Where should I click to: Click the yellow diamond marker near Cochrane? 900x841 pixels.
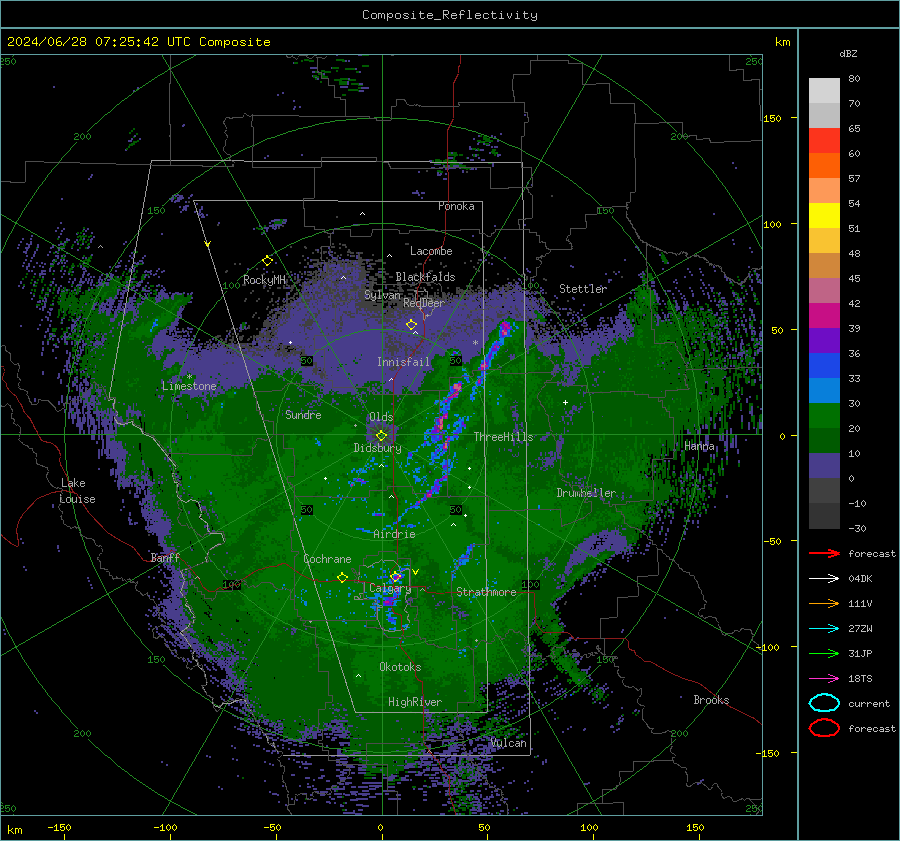(342, 577)
